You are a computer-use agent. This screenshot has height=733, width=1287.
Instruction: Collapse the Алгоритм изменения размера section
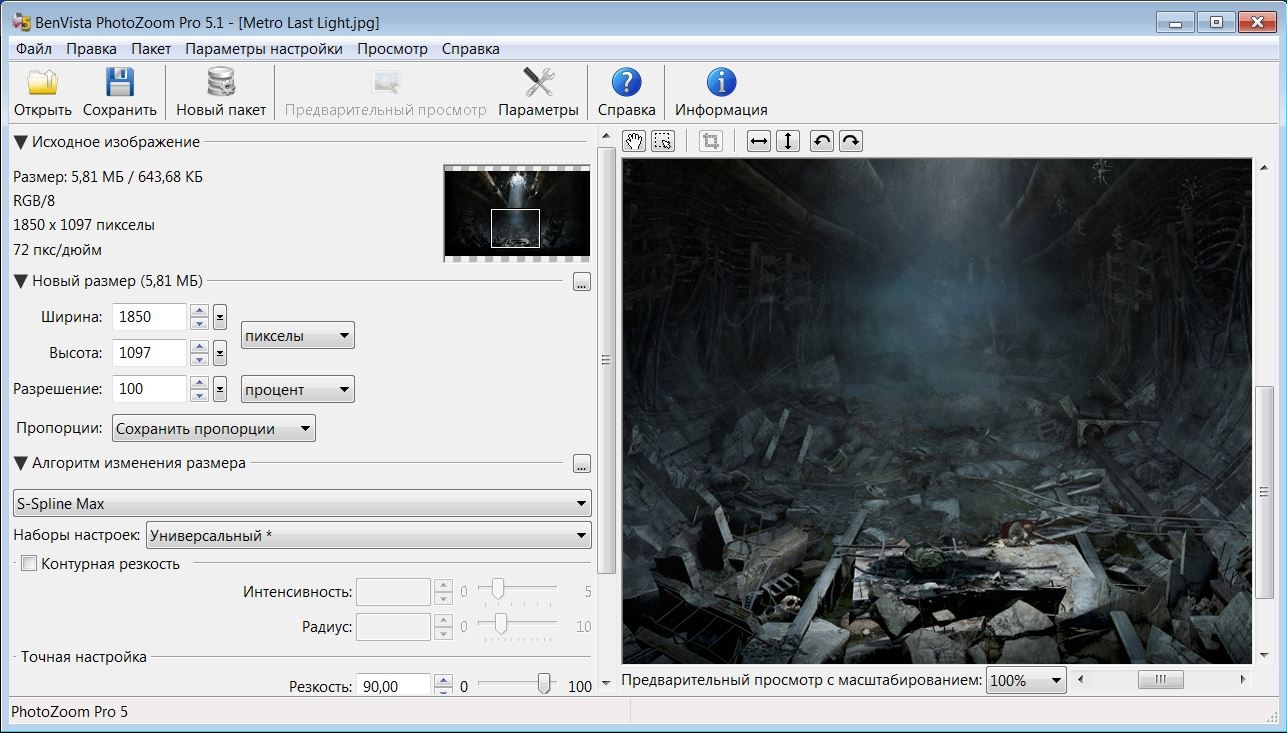(x=20, y=463)
